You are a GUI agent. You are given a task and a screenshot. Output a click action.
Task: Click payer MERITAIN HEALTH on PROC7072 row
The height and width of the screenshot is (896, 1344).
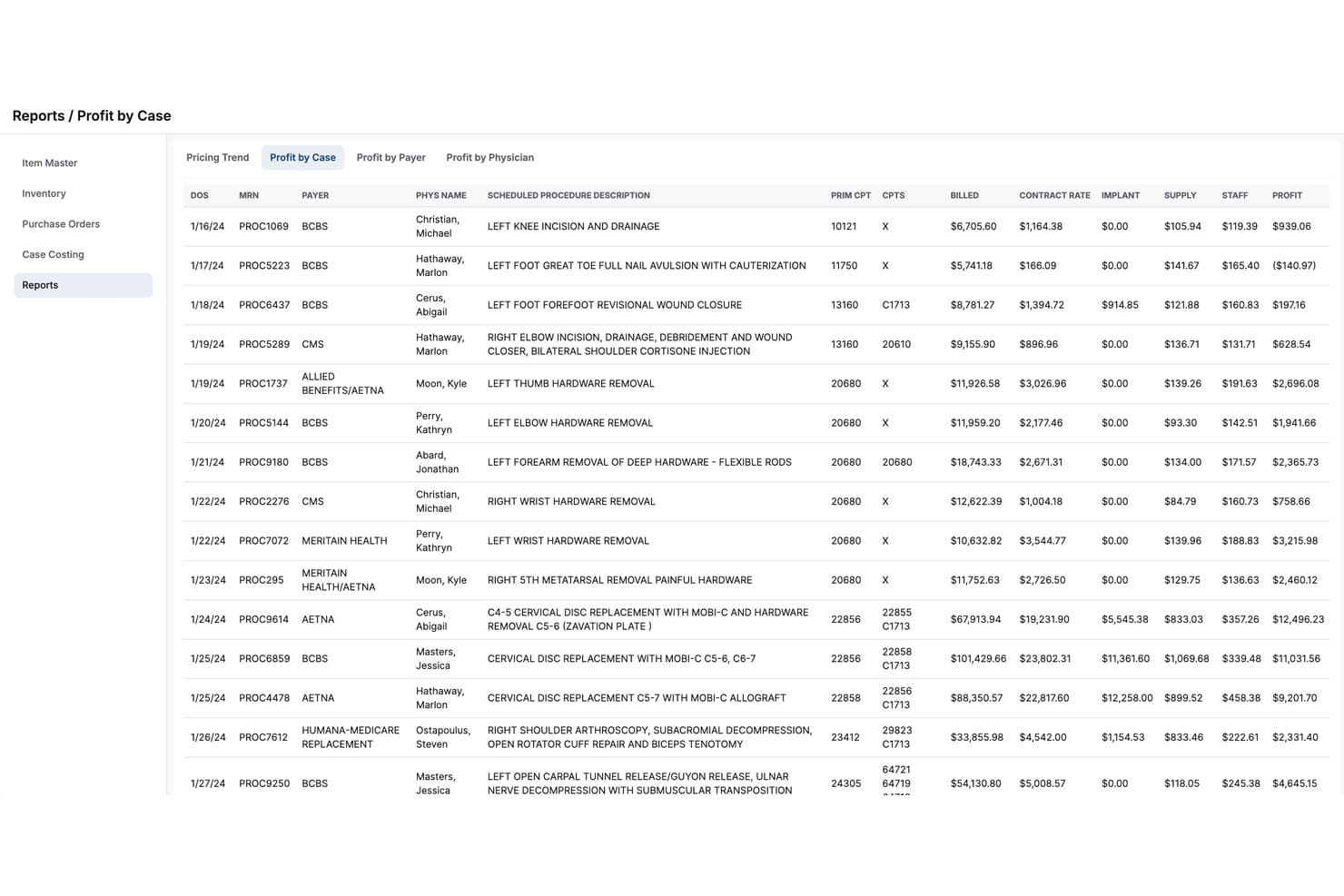pyautogui.click(x=344, y=541)
